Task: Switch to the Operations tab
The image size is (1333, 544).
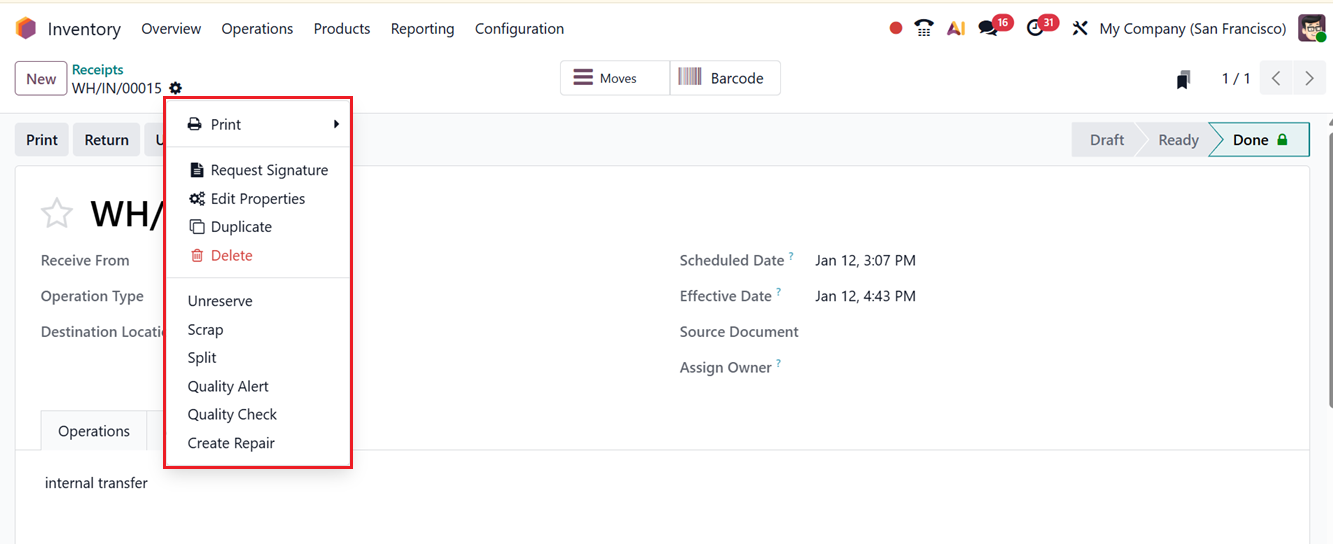Action: point(94,431)
